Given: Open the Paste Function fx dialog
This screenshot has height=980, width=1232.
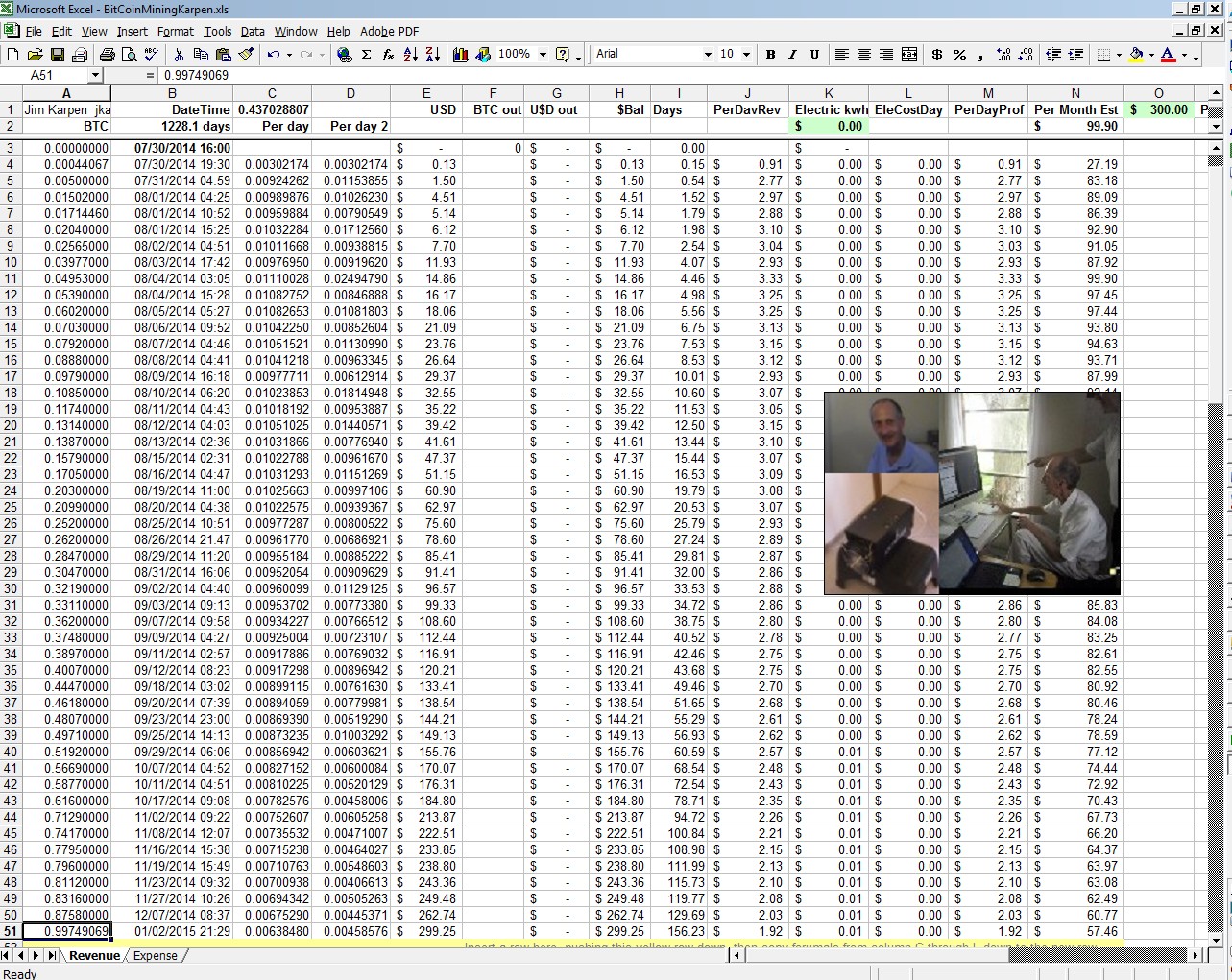Looking at the screenshot, I should (x=388, y=55).
